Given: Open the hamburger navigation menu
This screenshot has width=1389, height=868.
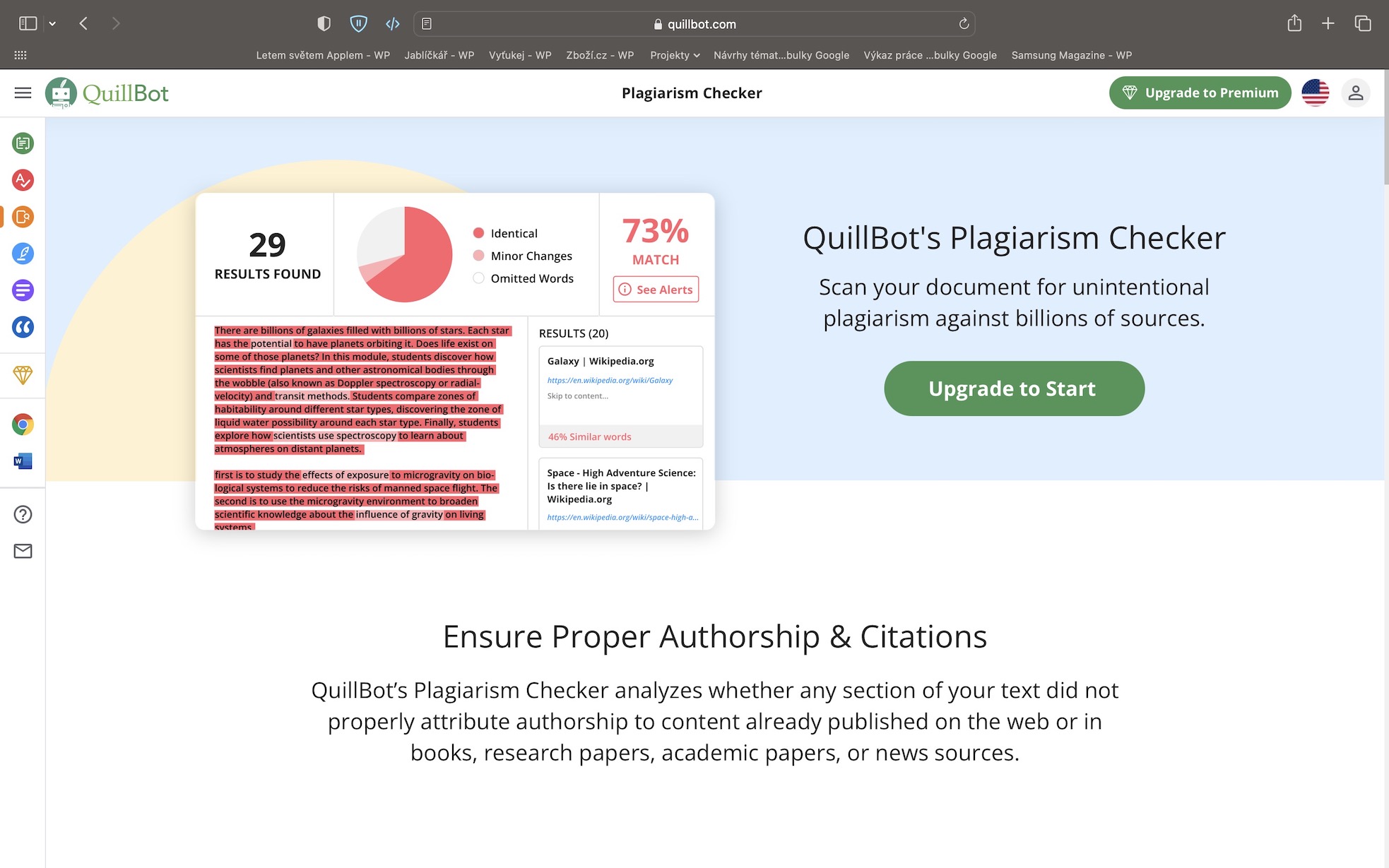Looking at the screenshot, I should click(23, 93).
